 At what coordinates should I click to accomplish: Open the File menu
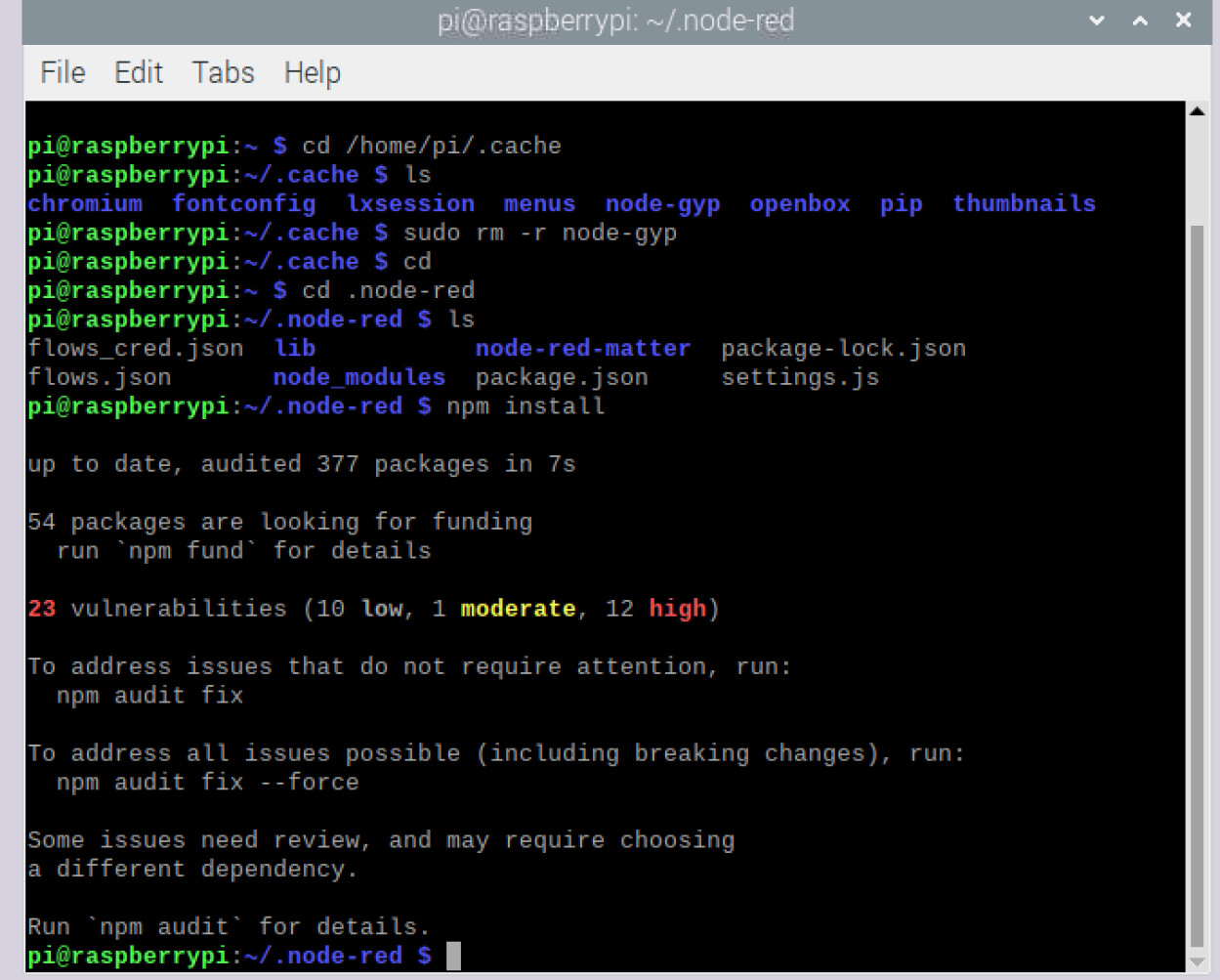63,72
